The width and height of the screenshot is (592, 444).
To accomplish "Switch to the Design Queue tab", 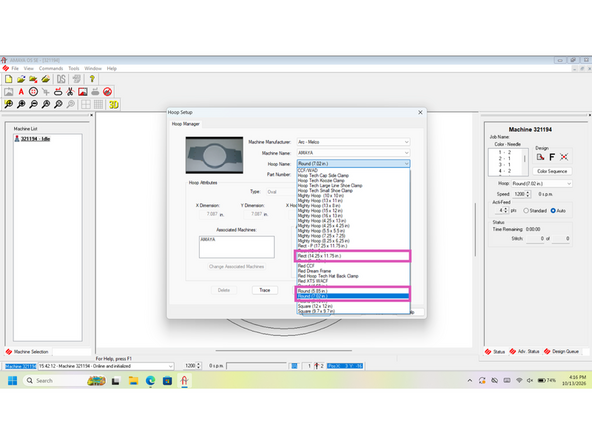I will 561,352.
